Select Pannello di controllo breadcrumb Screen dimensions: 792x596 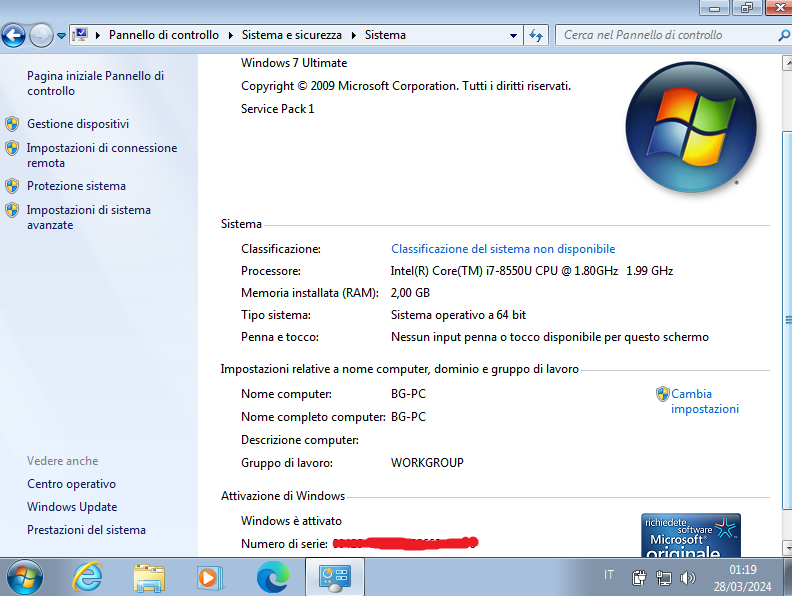[164, 35]
